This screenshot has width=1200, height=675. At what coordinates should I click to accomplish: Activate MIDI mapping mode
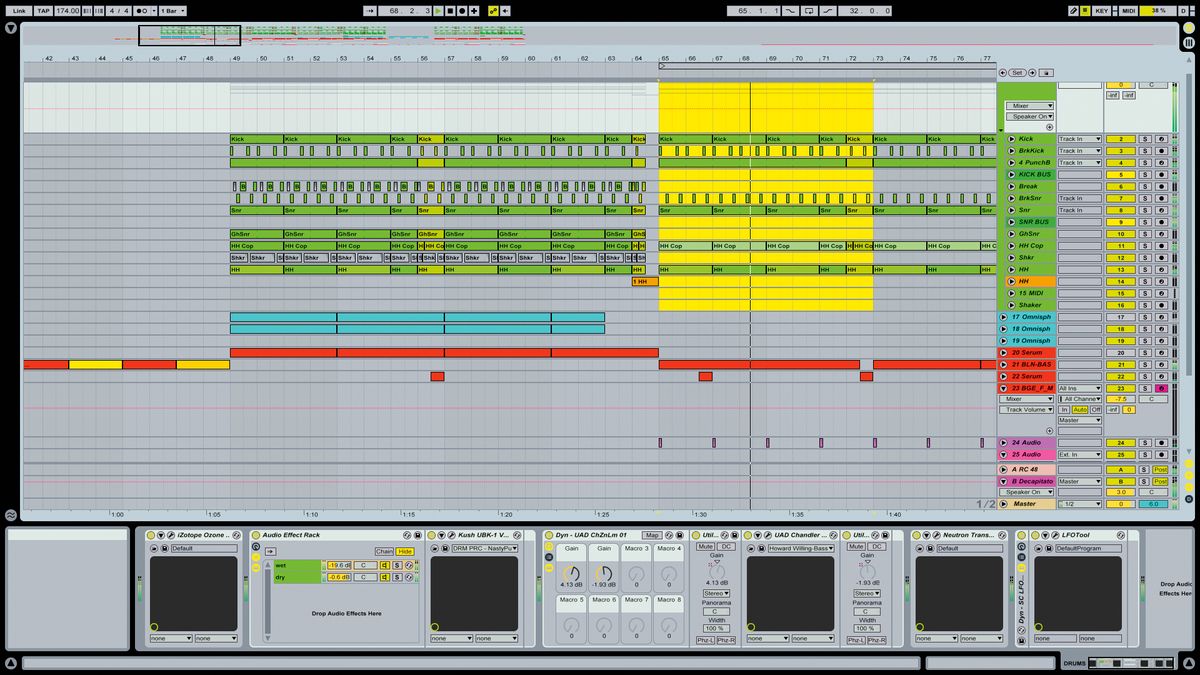click(x=1130, y=9)
